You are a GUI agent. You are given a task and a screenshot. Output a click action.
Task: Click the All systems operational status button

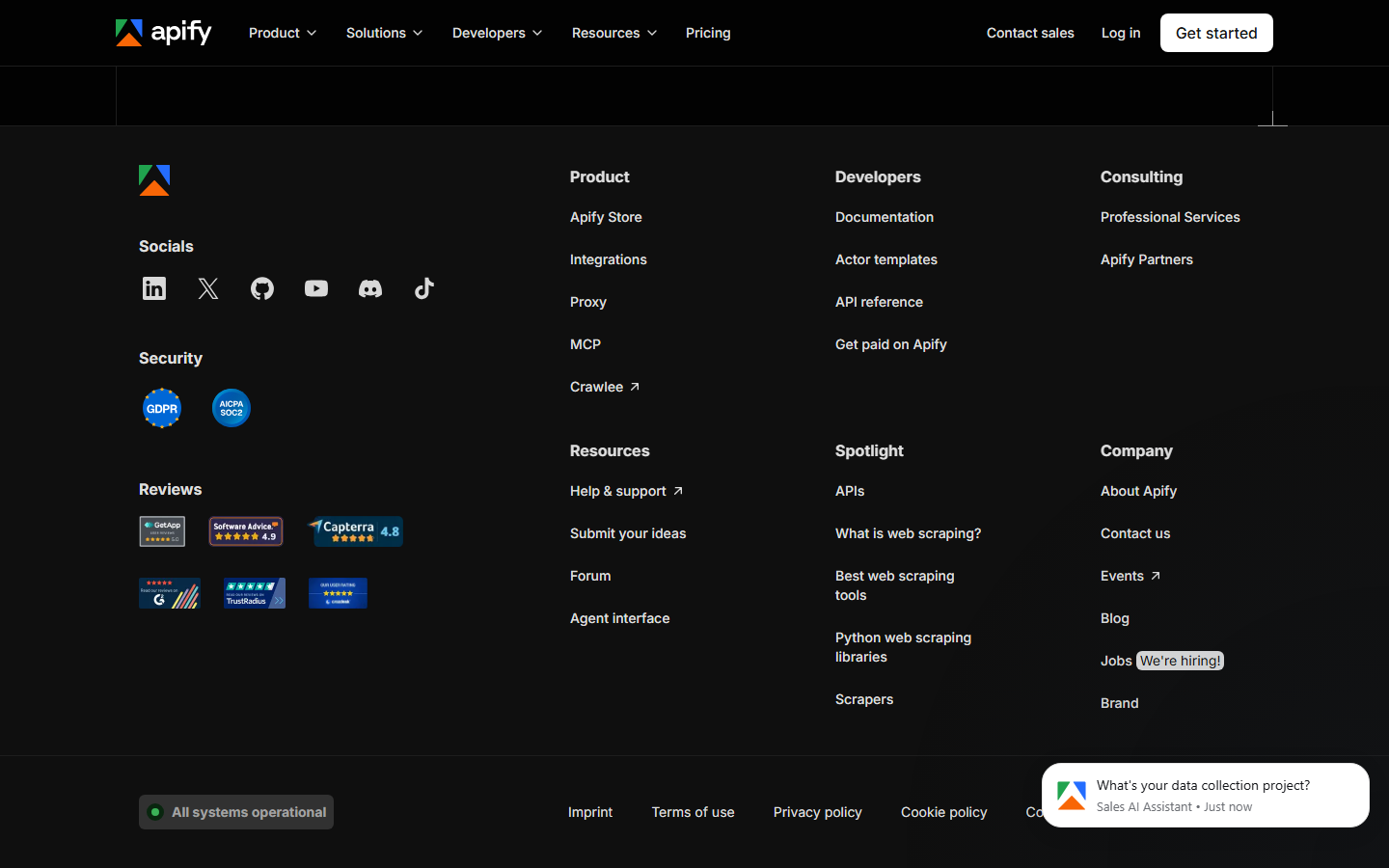(x=236, y=812)
